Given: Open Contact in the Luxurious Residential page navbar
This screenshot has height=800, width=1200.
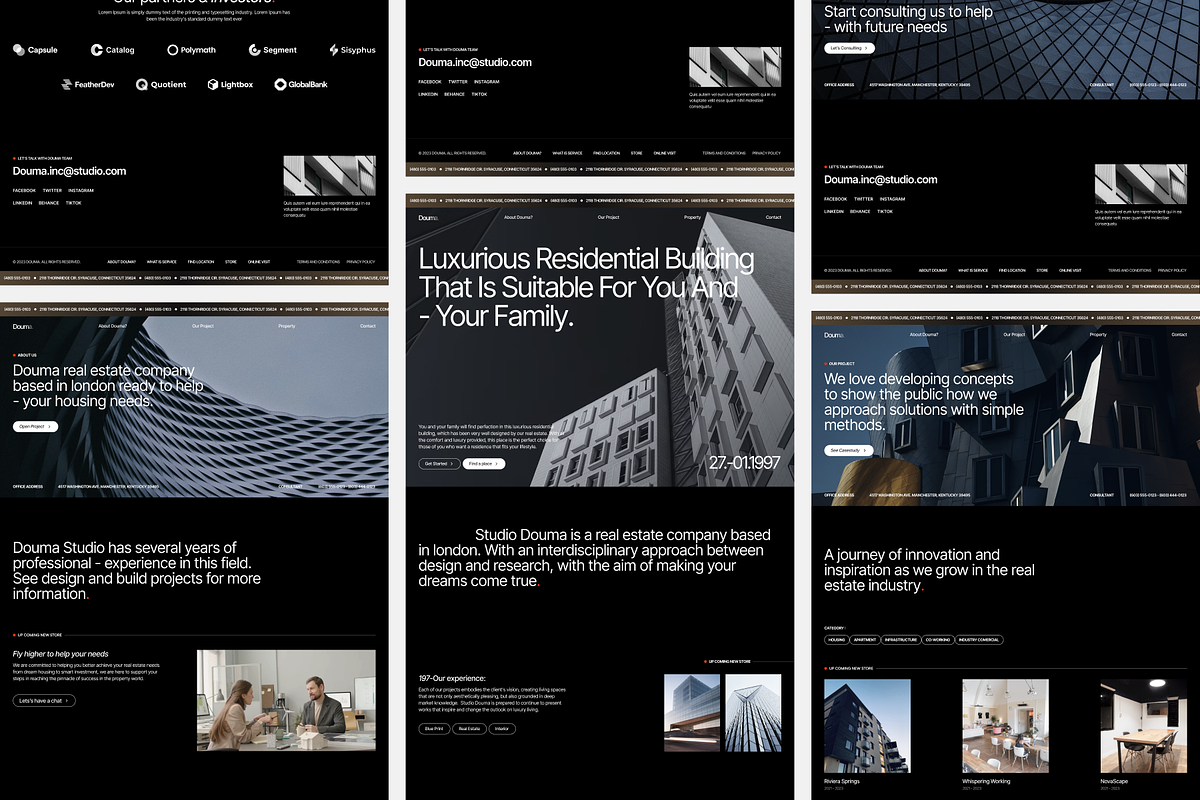Looking at the screenshot, I should 773,217.
